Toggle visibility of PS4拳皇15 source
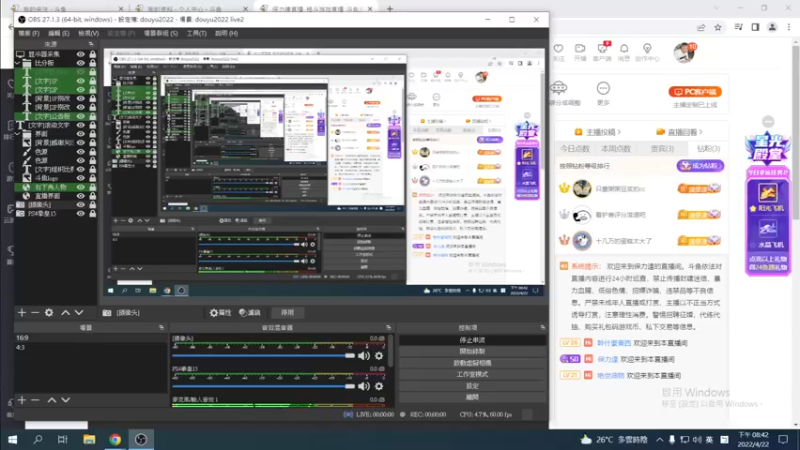Image resolution: width=800 pixels, height=450 pixels. (81, 213)
